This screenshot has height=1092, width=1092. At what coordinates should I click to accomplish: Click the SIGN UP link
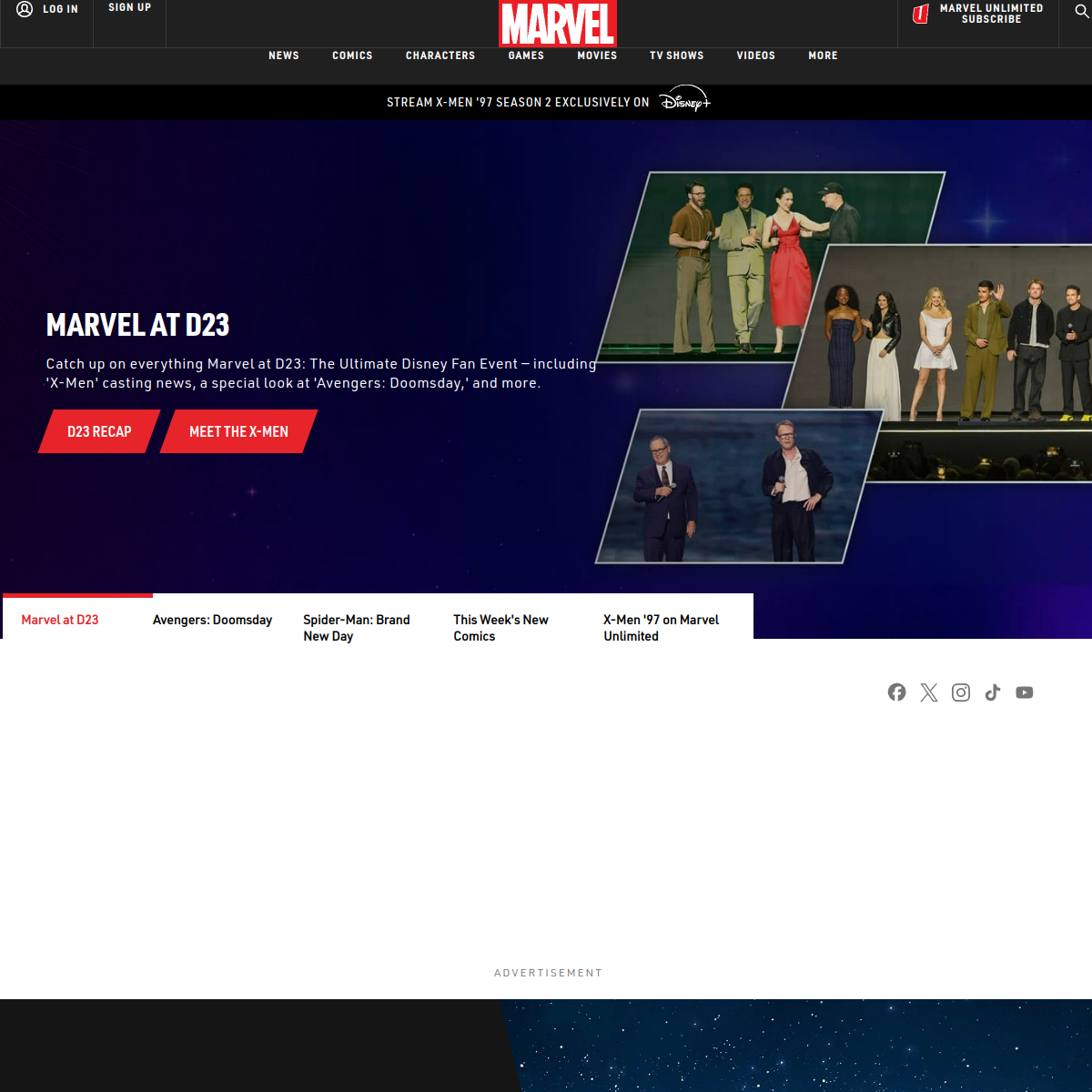tap(130, 7)
